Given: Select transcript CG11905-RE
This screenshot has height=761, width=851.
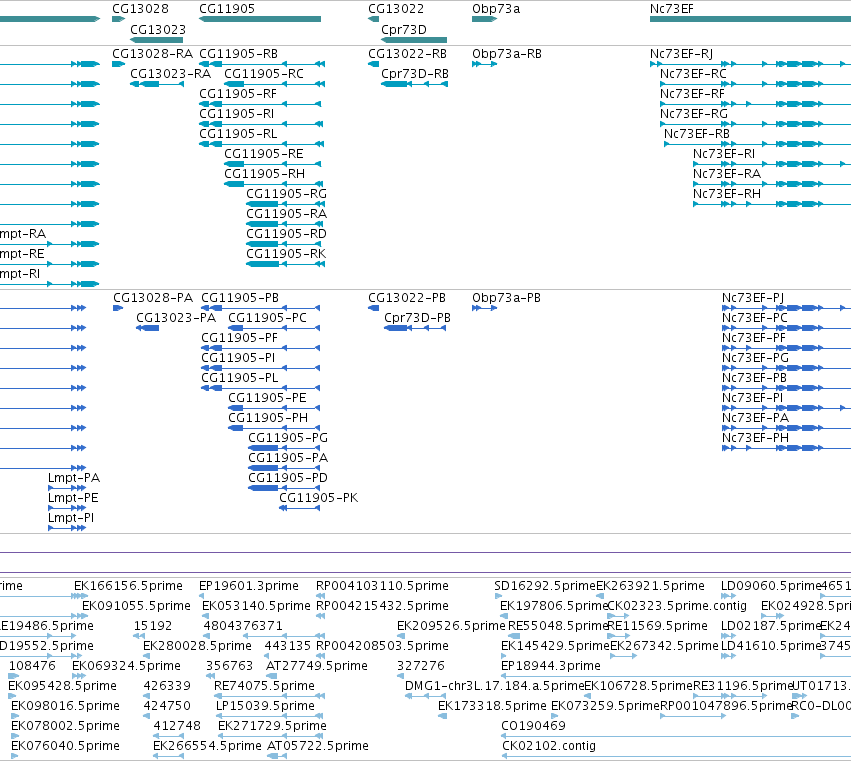Looking at the screenshot, I should tap(264, 154).
